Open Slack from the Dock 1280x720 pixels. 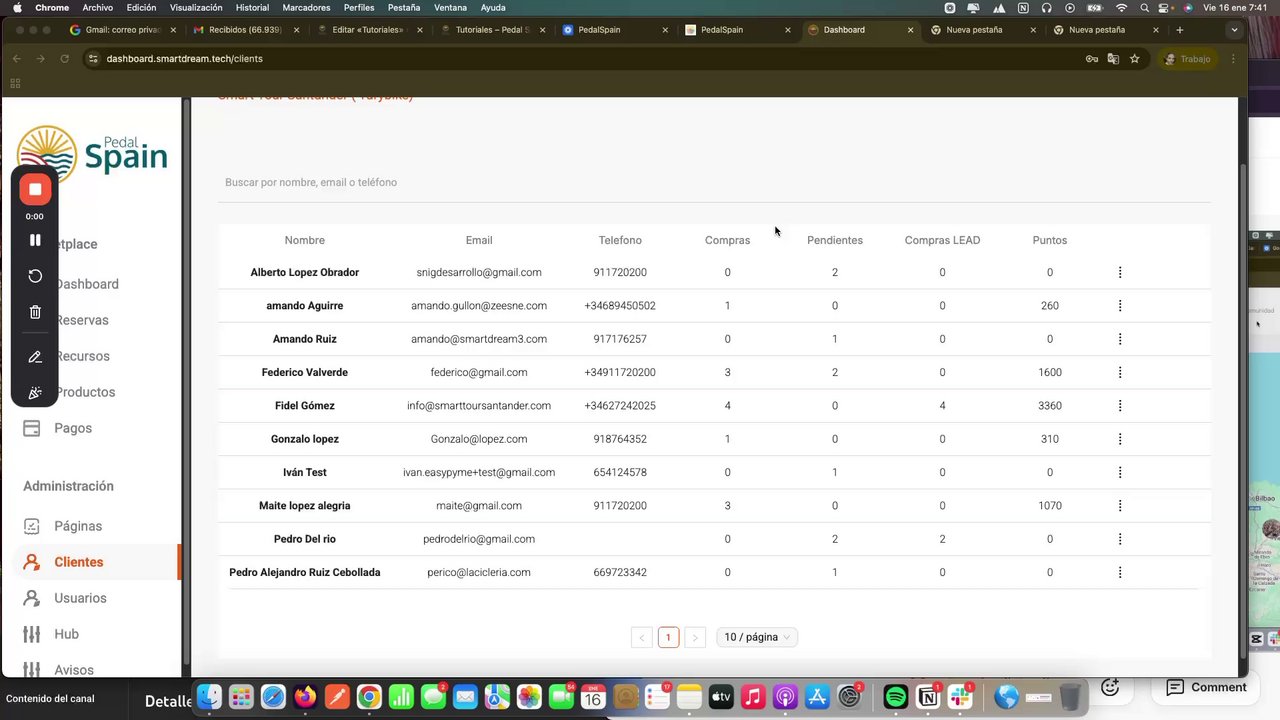pyautogui.click(x=960, y=697)
